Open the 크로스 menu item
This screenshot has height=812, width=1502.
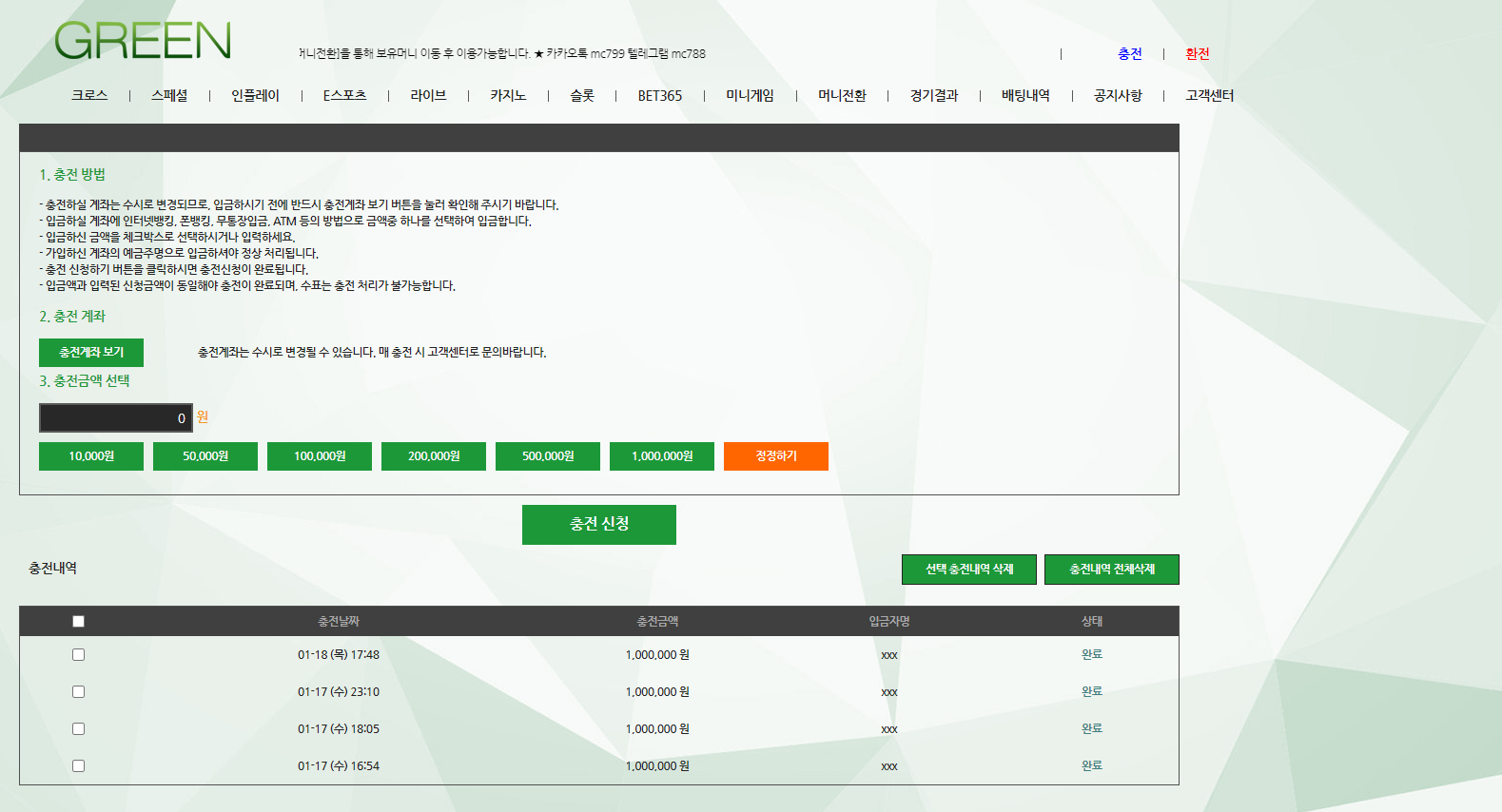coord(89,95)
